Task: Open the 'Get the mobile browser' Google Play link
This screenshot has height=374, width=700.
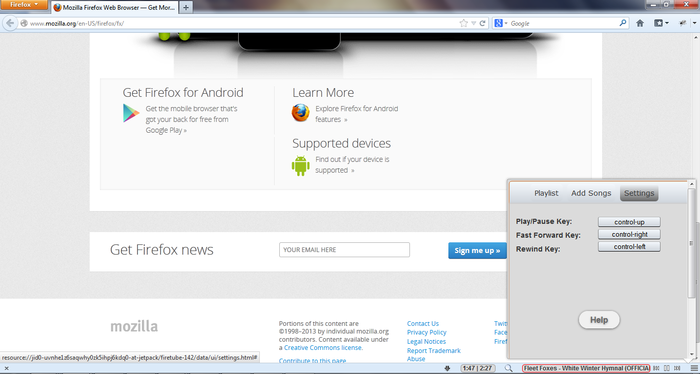Action: pyautogui.click(x=191, y=119)
